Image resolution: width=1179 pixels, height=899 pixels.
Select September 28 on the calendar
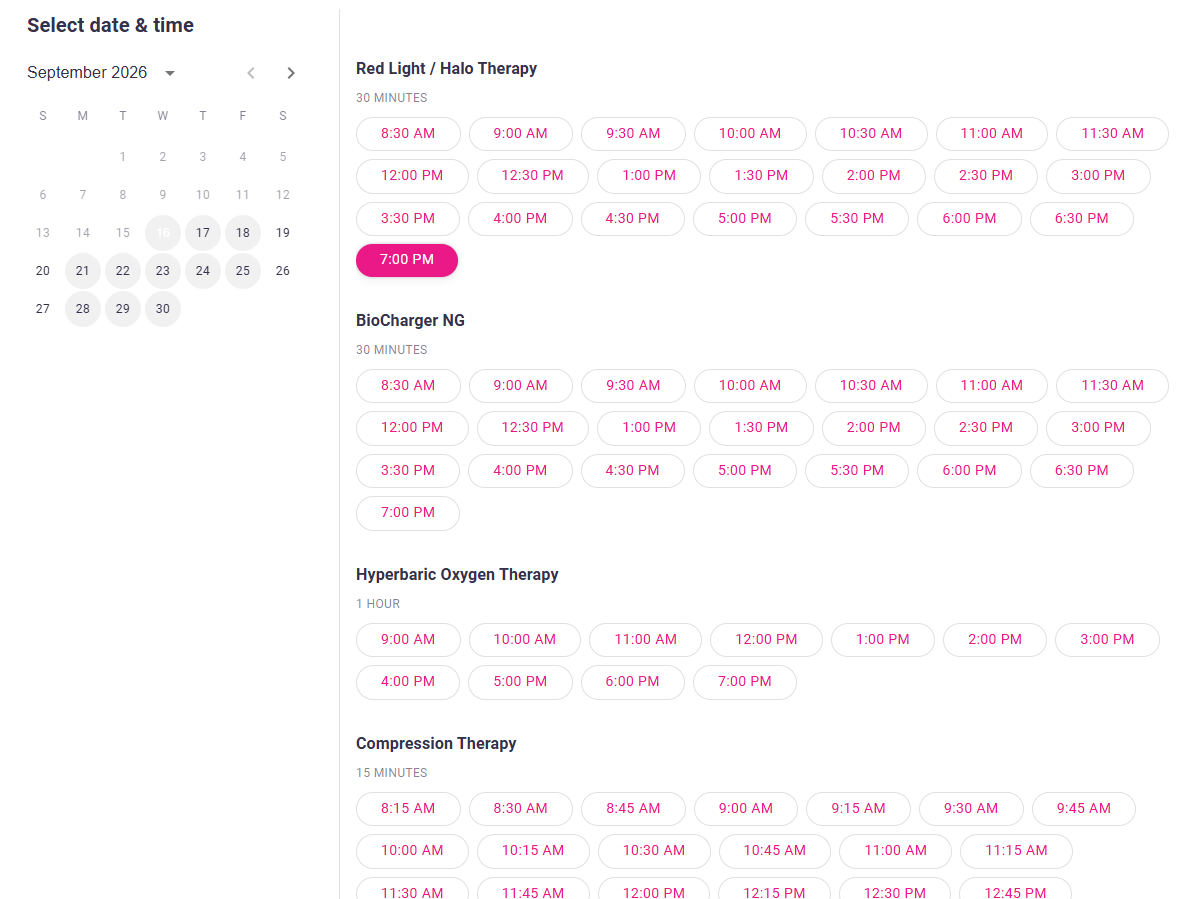click(83, 309)
